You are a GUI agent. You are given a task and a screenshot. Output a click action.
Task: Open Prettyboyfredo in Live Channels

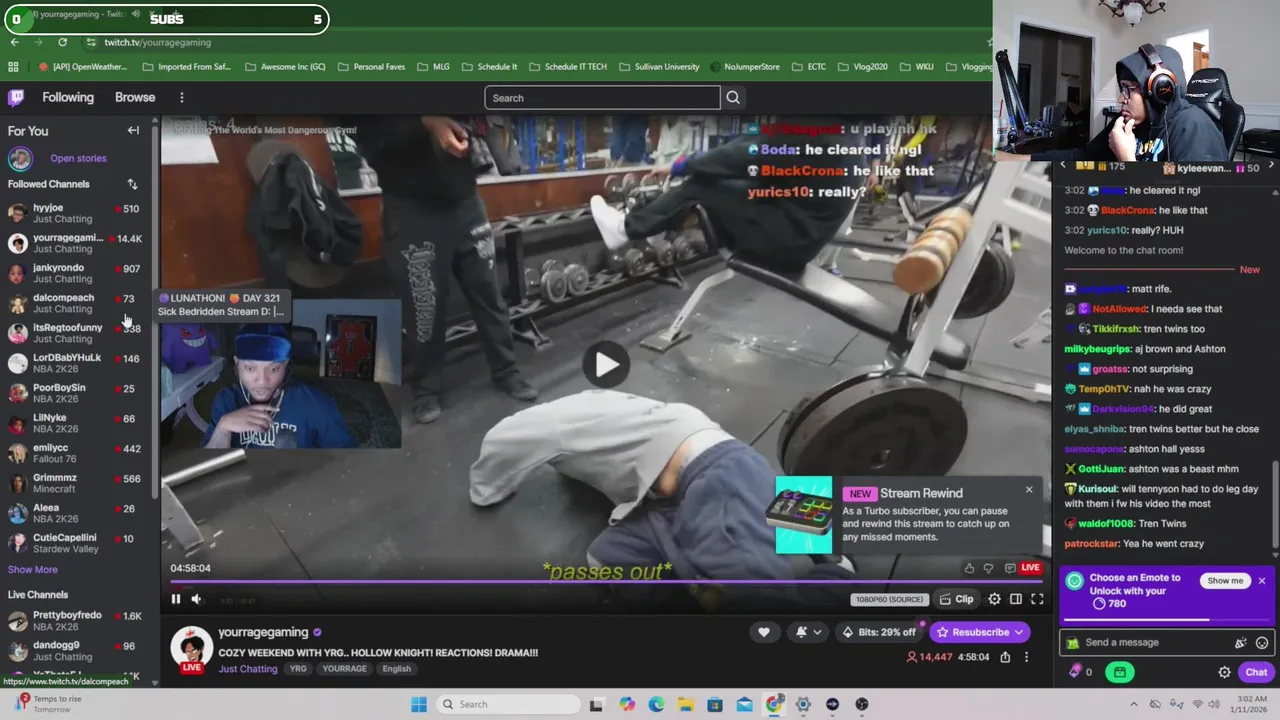click(x=75, y=621)
